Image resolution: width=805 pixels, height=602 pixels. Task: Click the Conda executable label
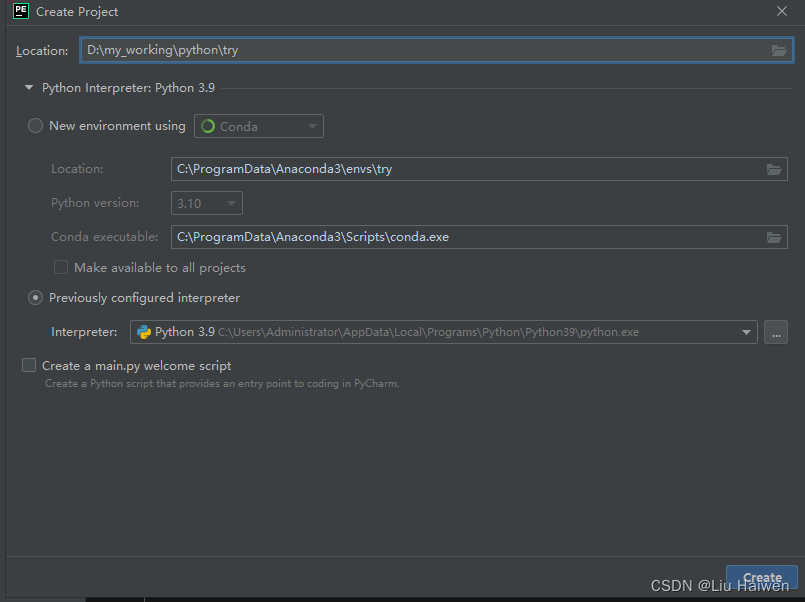coord(104,237)
